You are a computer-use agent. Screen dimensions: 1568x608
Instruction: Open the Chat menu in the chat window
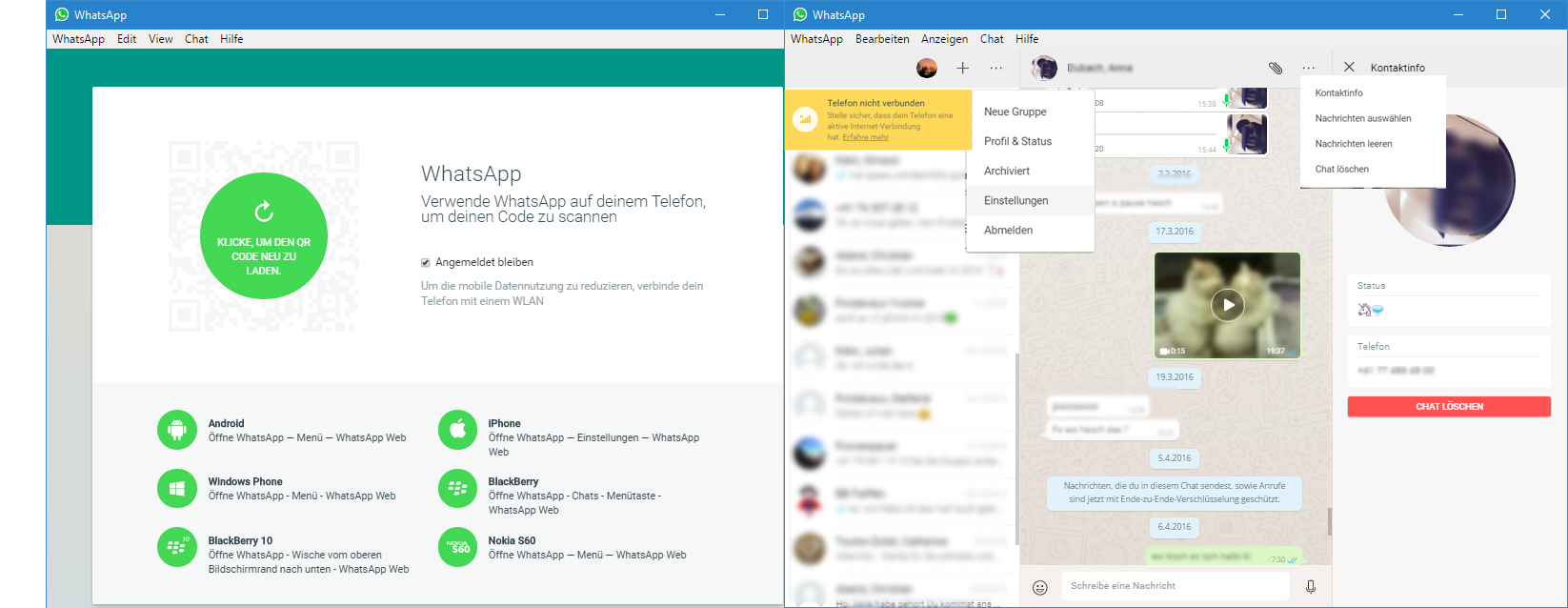click(x=992, y=39)
